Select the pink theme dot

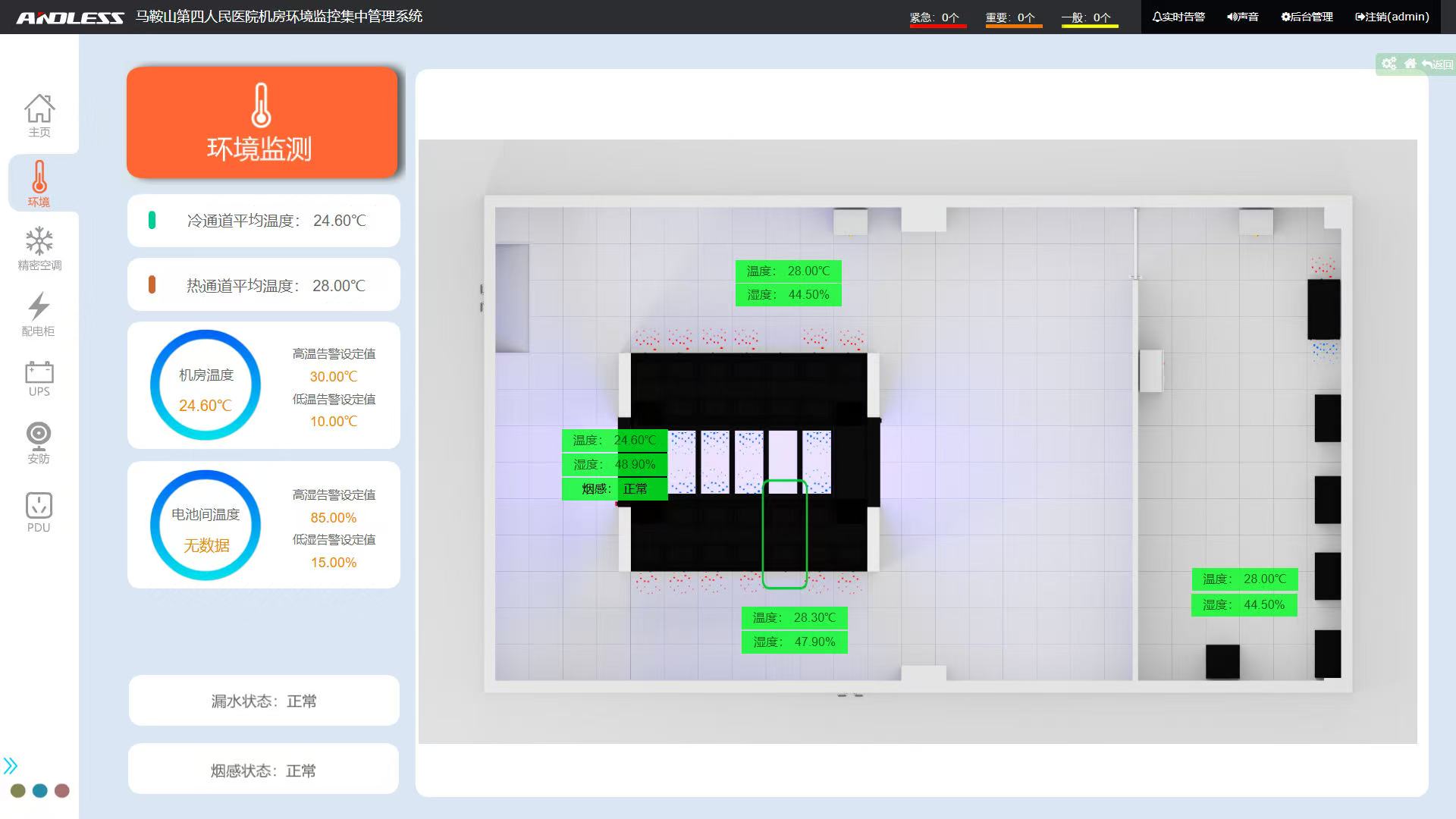pyautogui.click(x=62, y=791)
